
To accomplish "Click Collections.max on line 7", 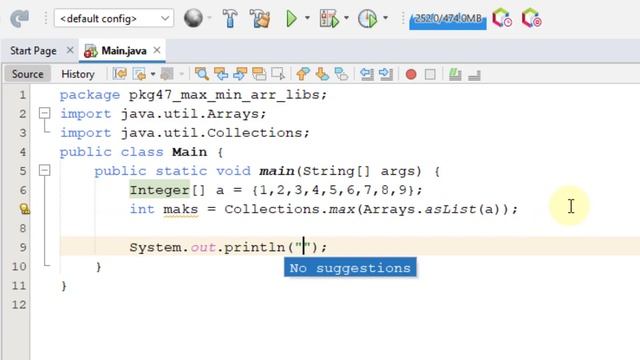I will 289,209.
